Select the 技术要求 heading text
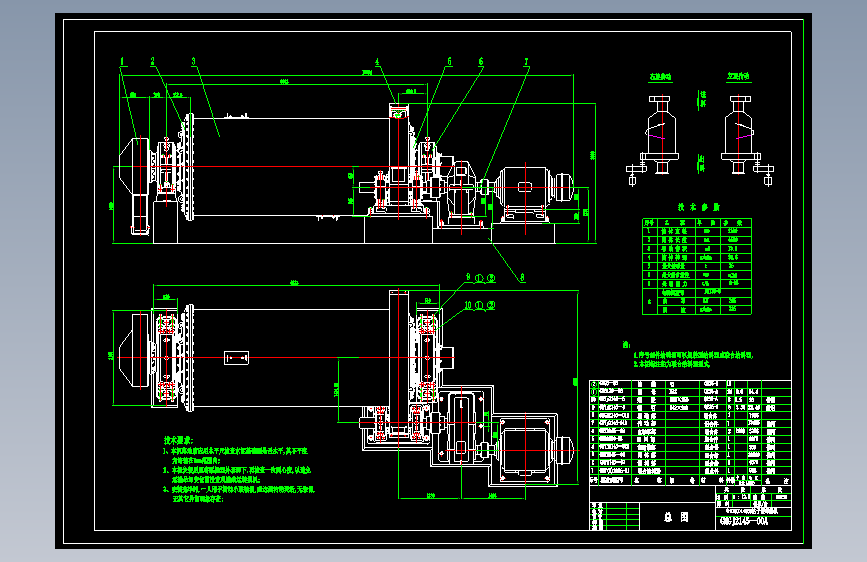 coord(178,440)
